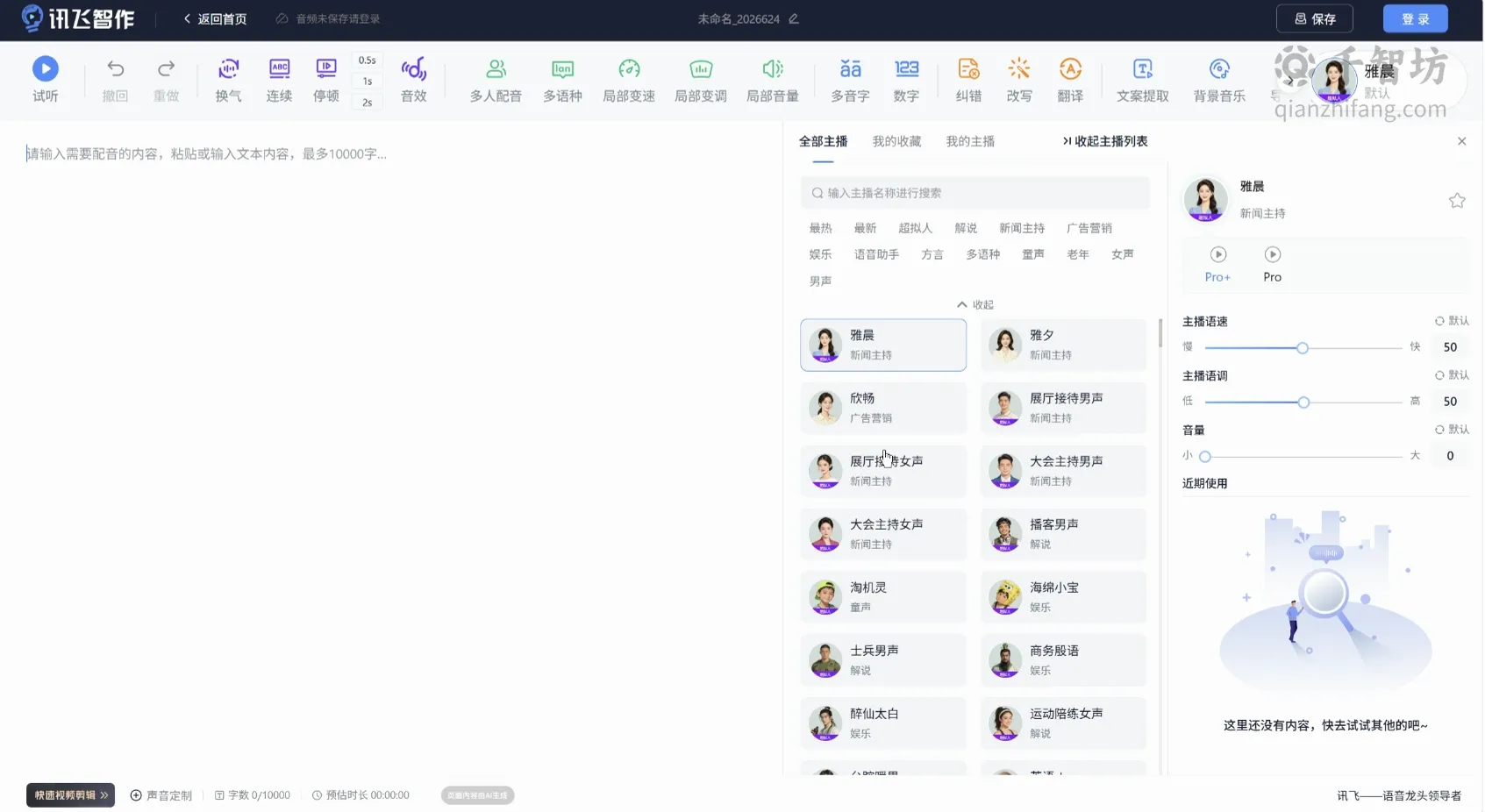The height and width of the screenshot is (812, 1485).
Task: Reset 音量 with its 默认 button
Action: click(x=1452, y=430)
